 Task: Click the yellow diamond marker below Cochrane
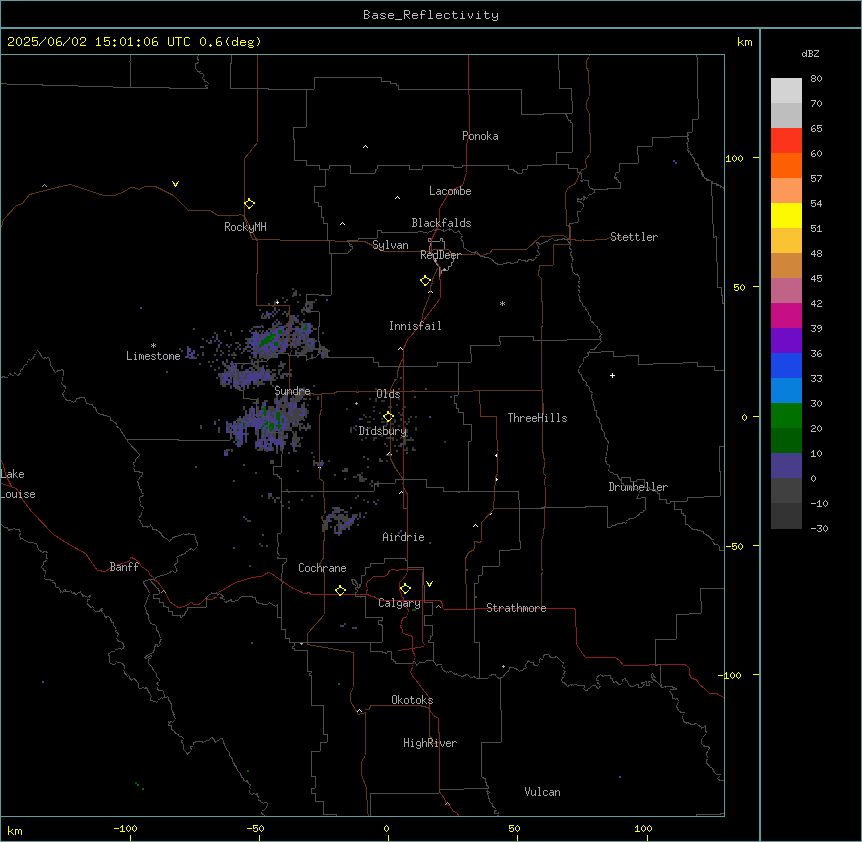pos(340,590)
